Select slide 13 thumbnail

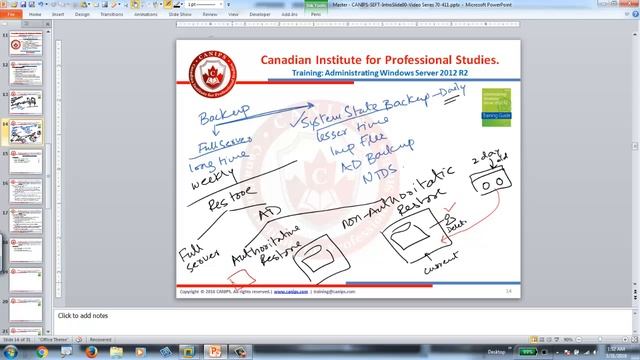[x=26, y=102]
